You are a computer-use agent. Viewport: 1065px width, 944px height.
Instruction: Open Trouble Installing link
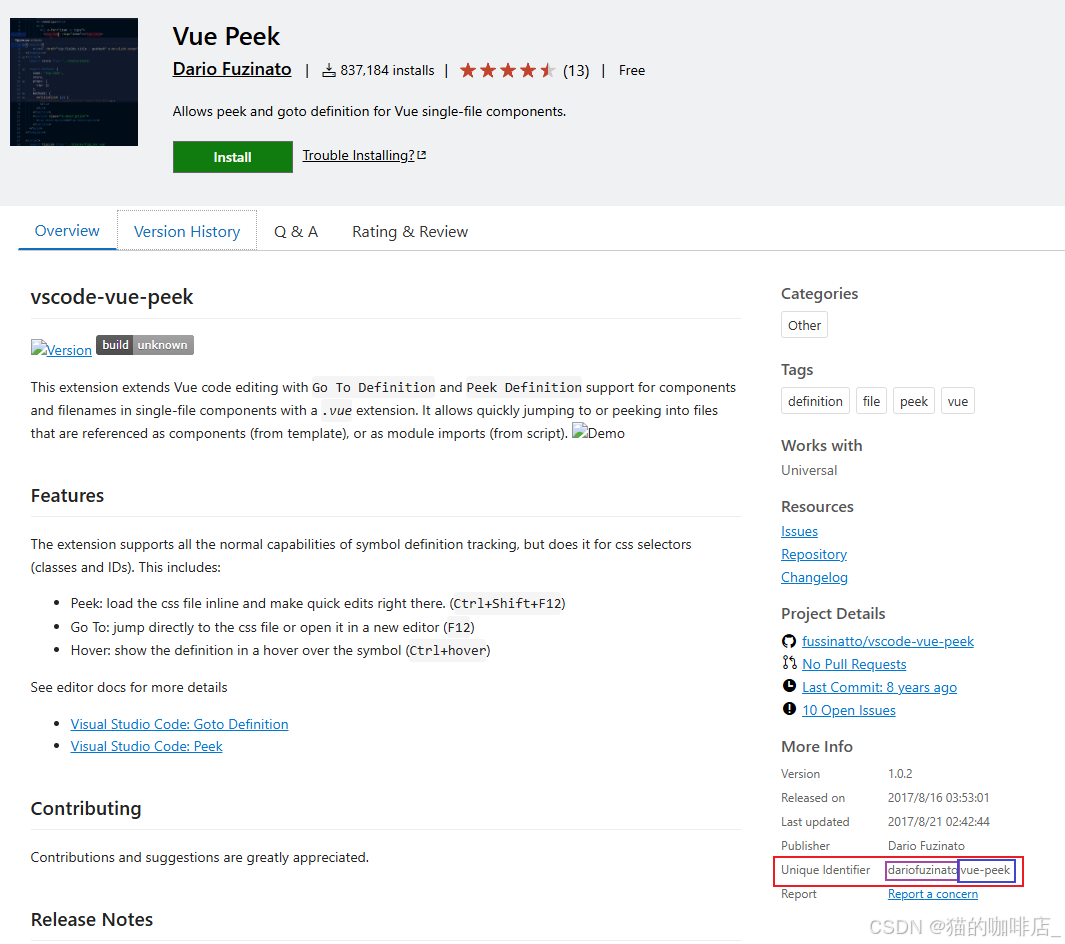[358, 156]
